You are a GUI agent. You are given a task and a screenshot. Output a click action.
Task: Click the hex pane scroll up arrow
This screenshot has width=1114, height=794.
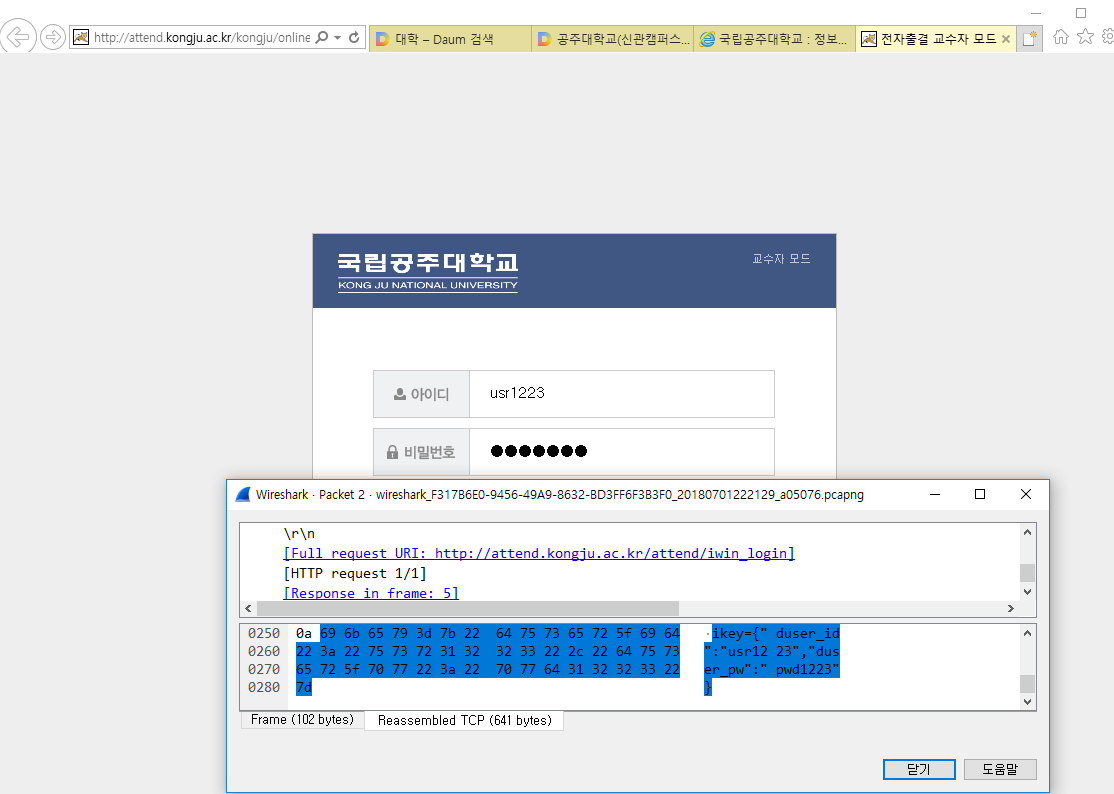(x=1027, y=633)
